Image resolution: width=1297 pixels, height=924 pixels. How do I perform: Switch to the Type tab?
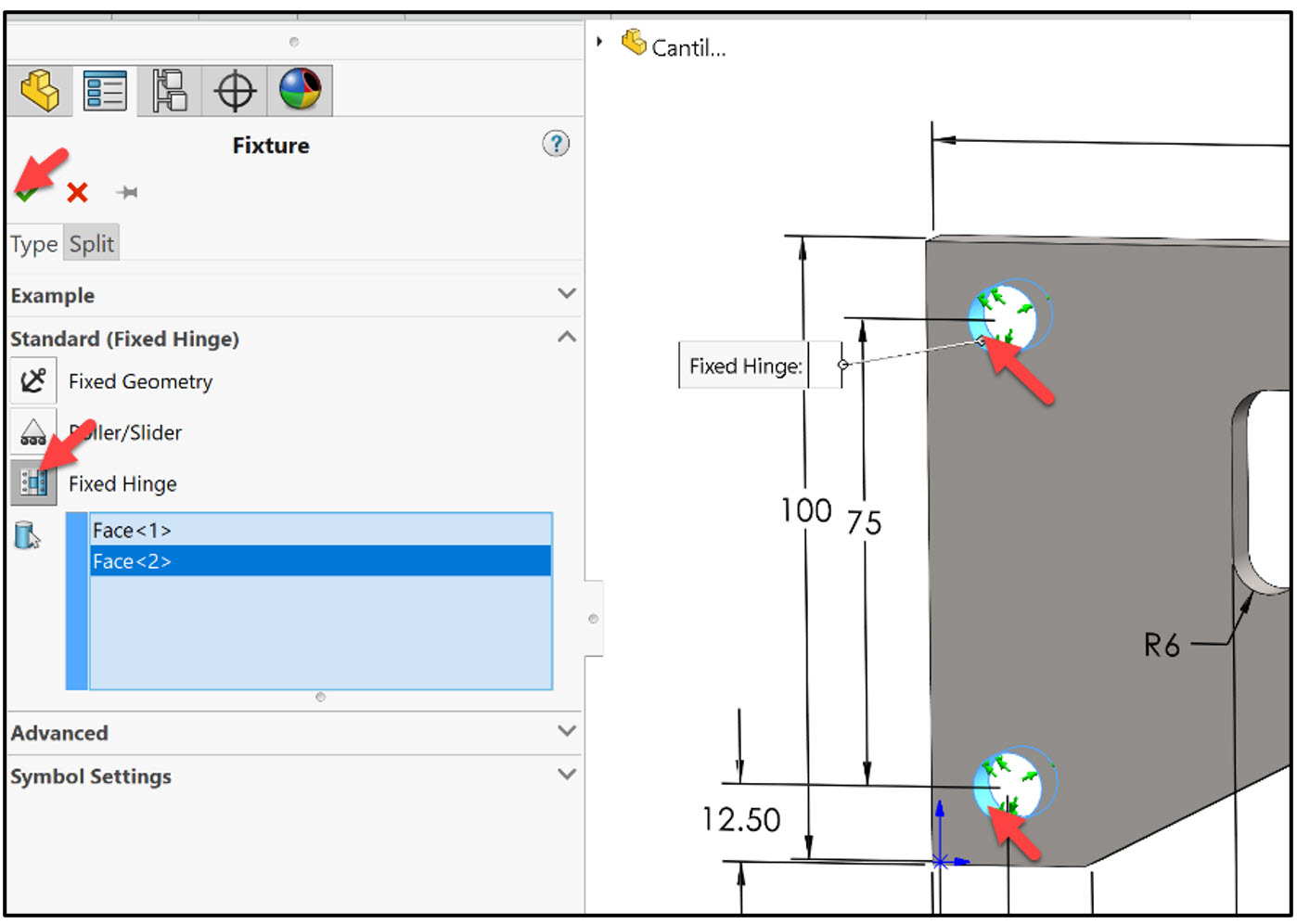(x=33, y=242)
